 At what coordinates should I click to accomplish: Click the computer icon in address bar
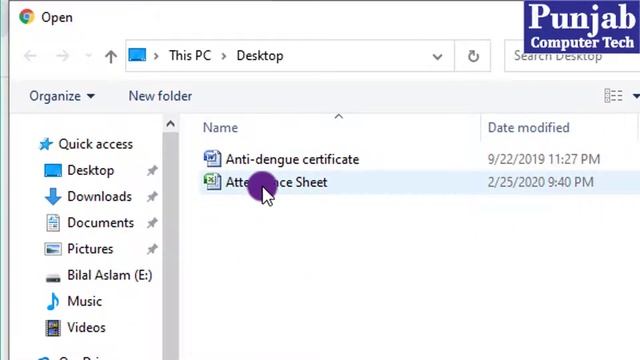point(137,55)
